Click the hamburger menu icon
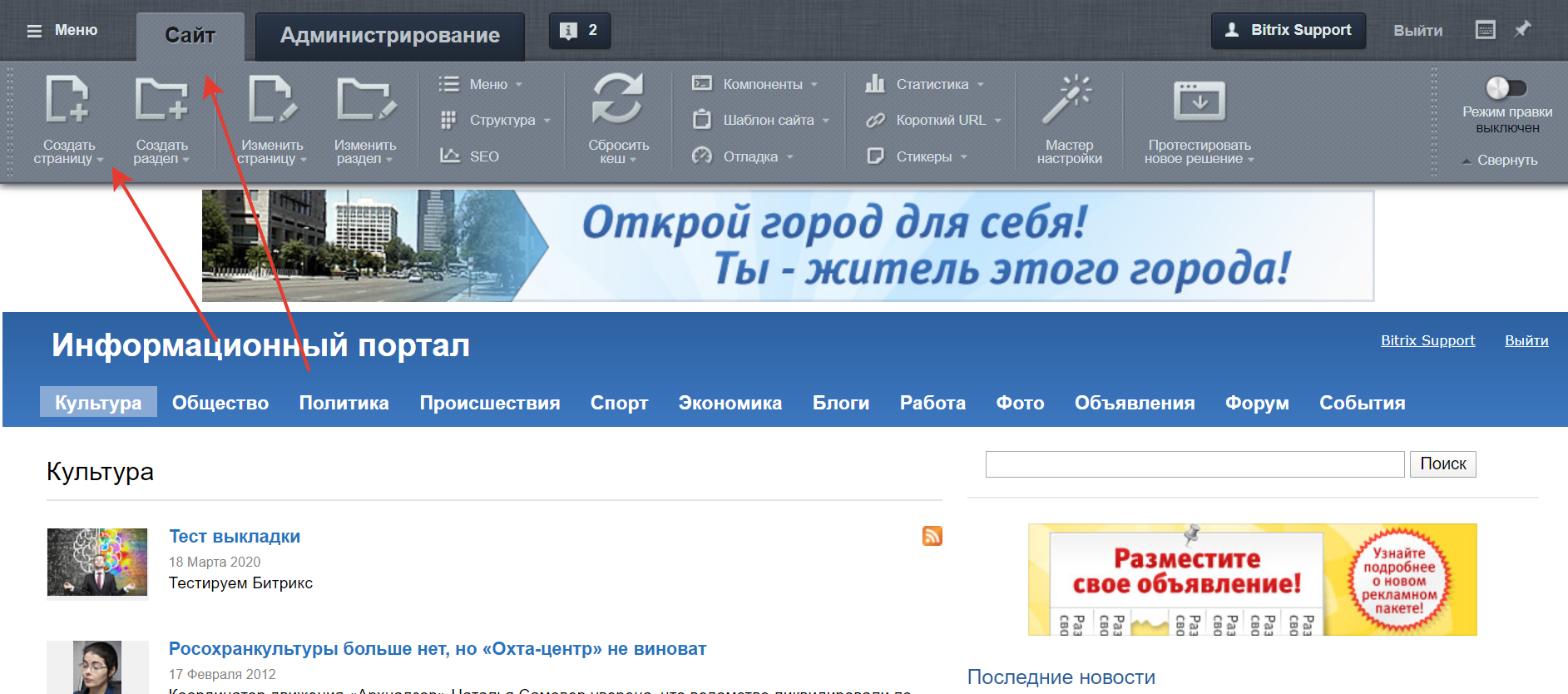 pos(34,31)
